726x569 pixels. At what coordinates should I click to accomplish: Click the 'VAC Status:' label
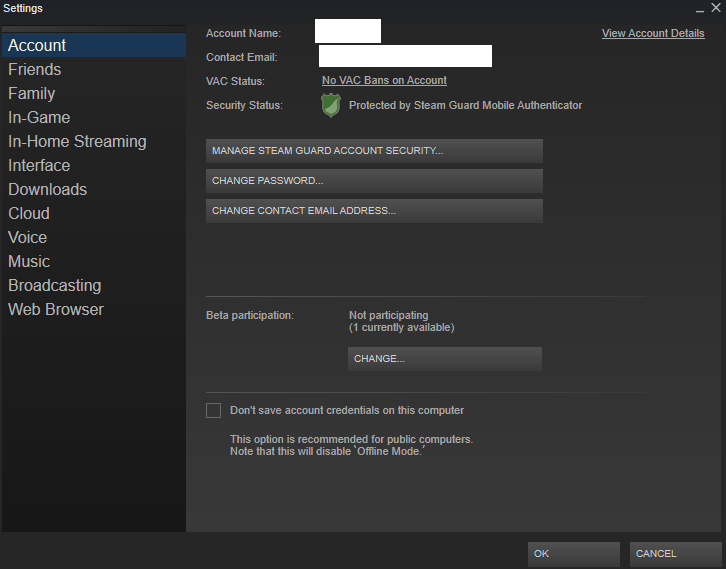(x=235, y=81)
